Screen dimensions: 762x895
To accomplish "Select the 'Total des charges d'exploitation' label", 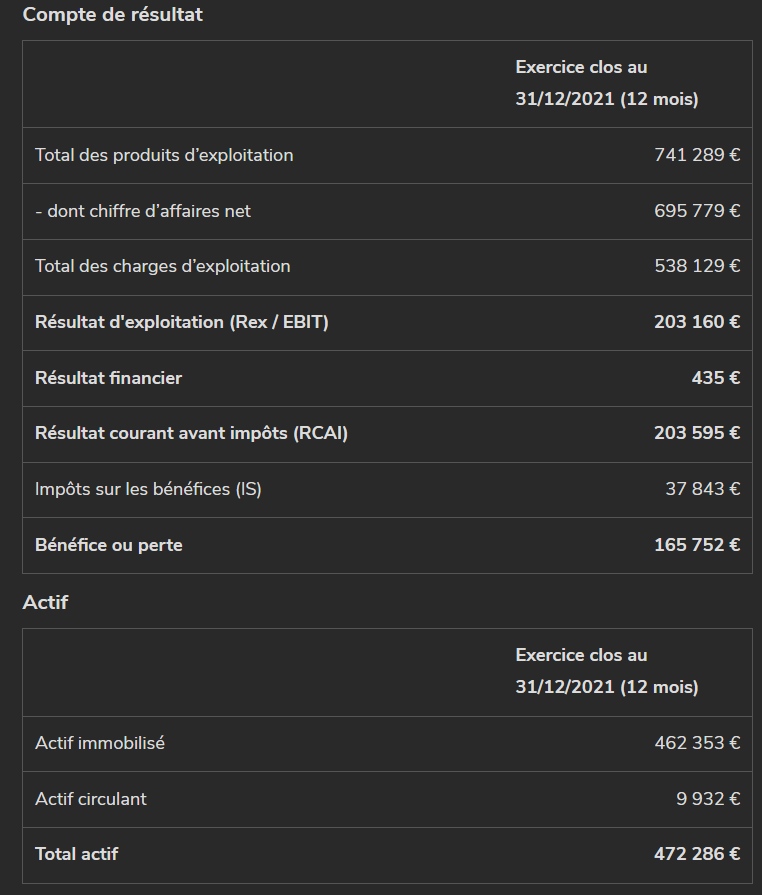I will click(x=163, y=267).
